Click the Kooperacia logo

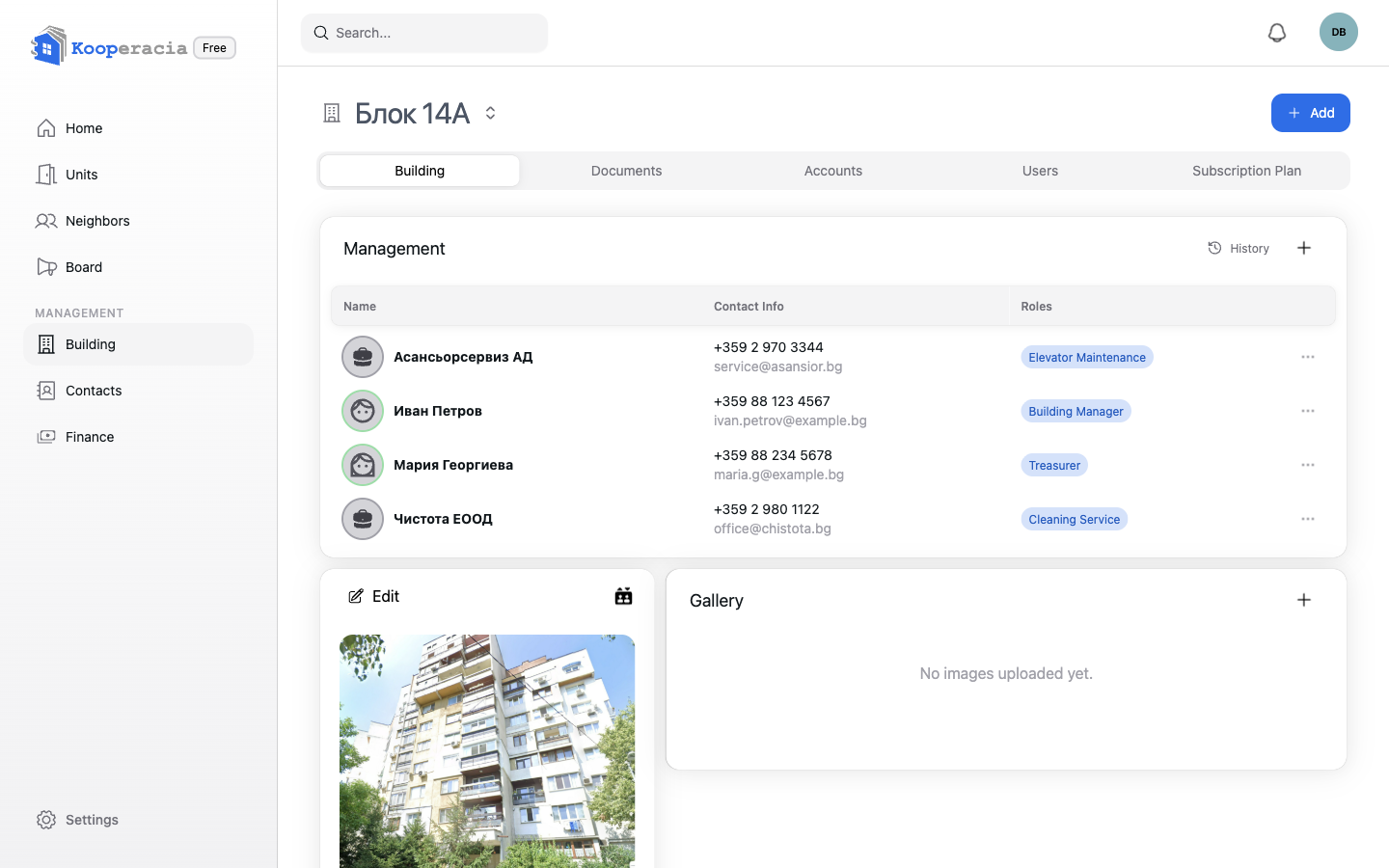[109, 46]
